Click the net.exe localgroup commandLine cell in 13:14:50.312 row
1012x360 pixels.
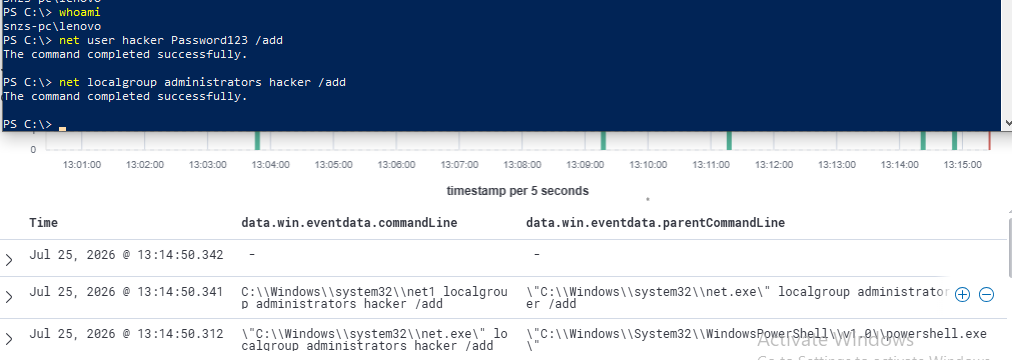[374, 340]
